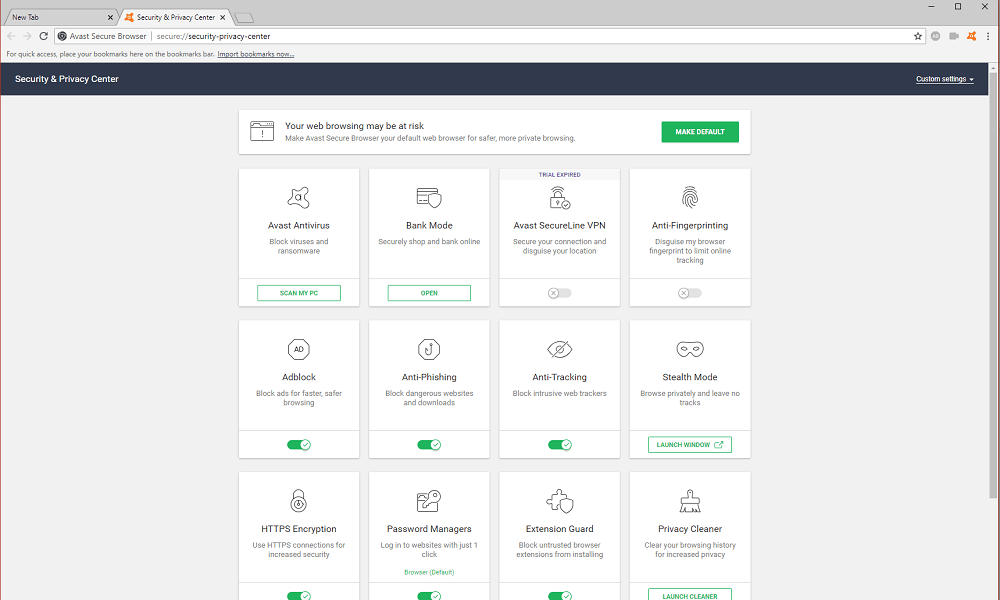The image size is (1000, 600).
Task: Click the Stealth Mode title text
Action: (690, 377)
